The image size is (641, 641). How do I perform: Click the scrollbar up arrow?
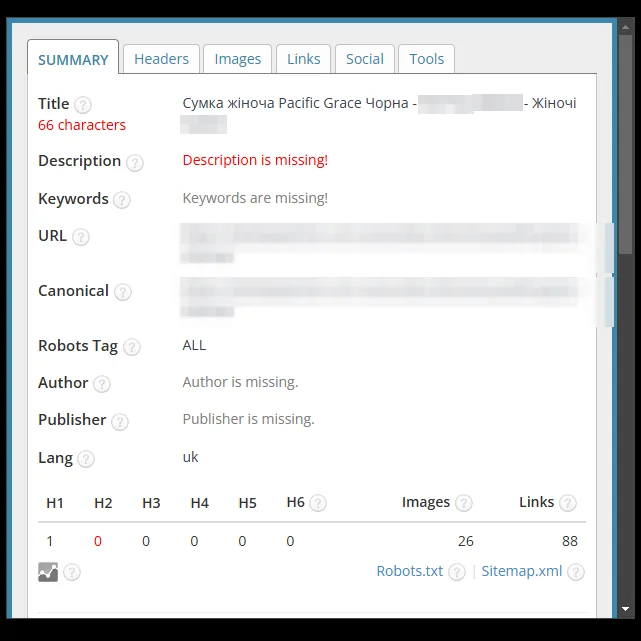[x=625, y=27]
